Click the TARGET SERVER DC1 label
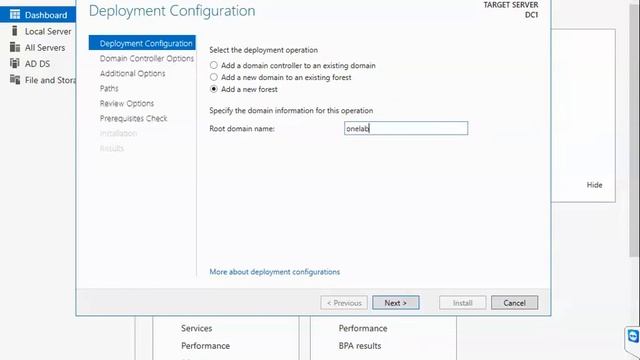The height and width of the screenshot is (360, 640). [x=511, y=10]
